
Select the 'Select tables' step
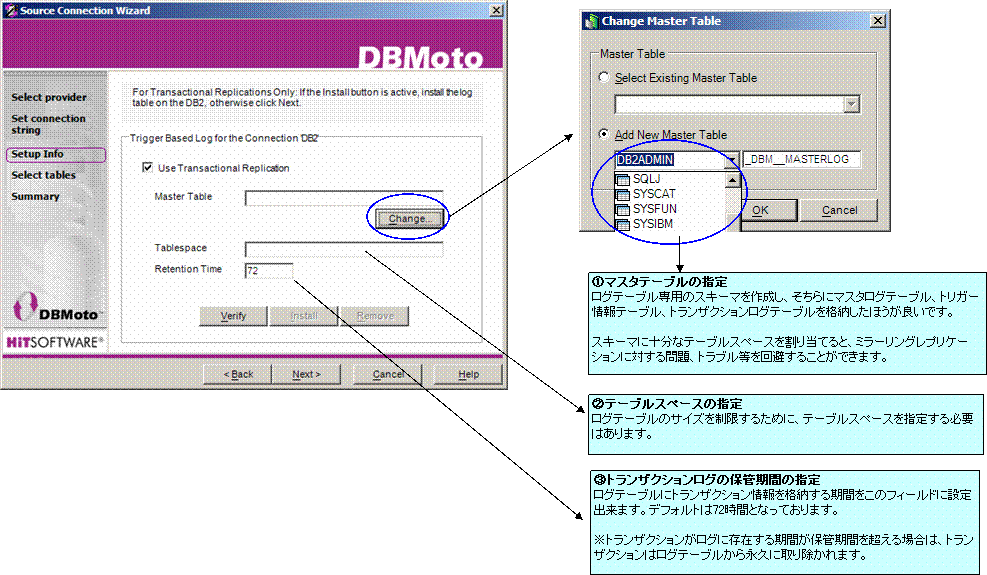43,175
